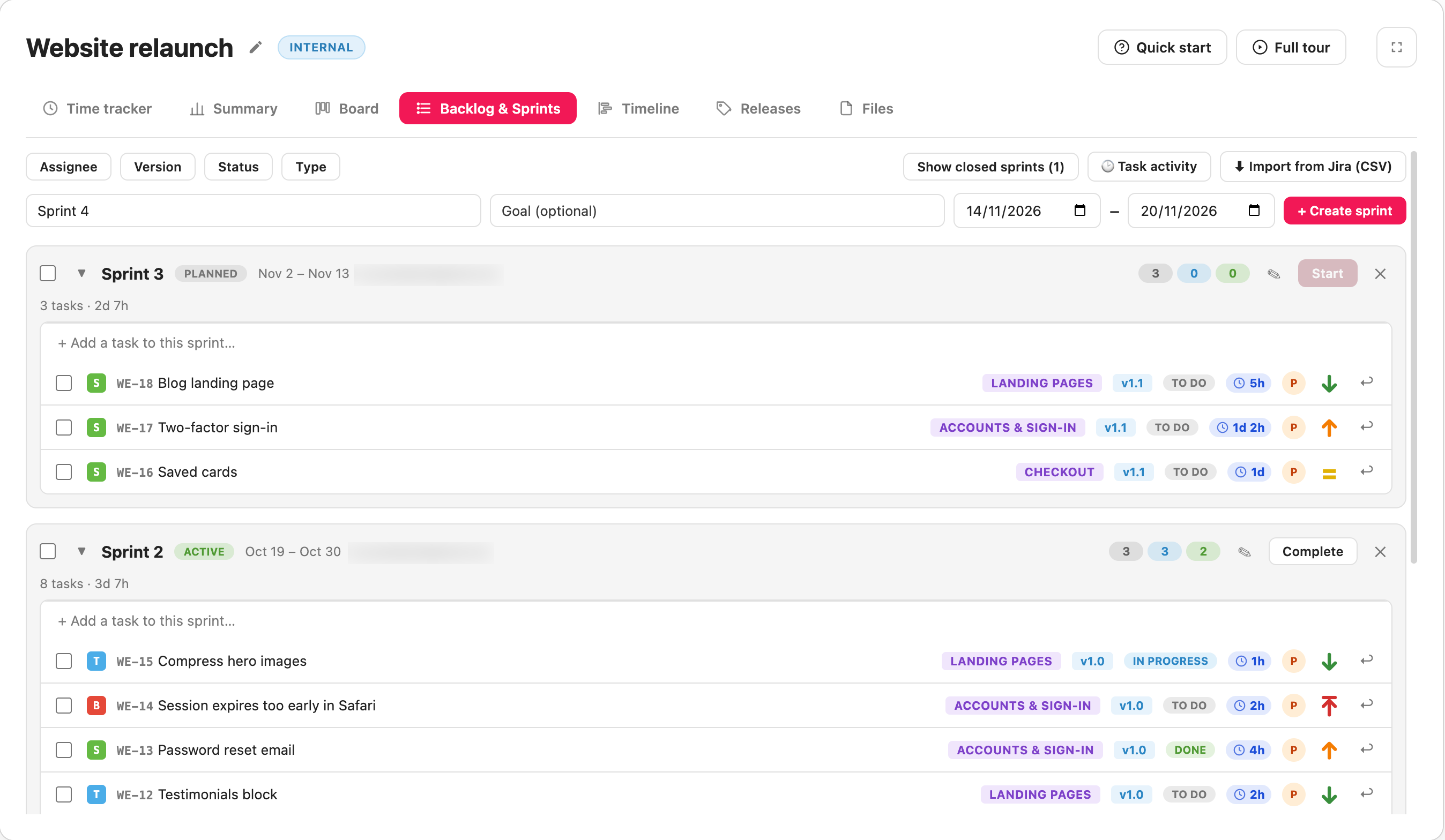Image resolution: width=1445 pixels, height=840 pixels.
Task: Check the WE-14 Session expires task
Action: (x=64, y=705)
